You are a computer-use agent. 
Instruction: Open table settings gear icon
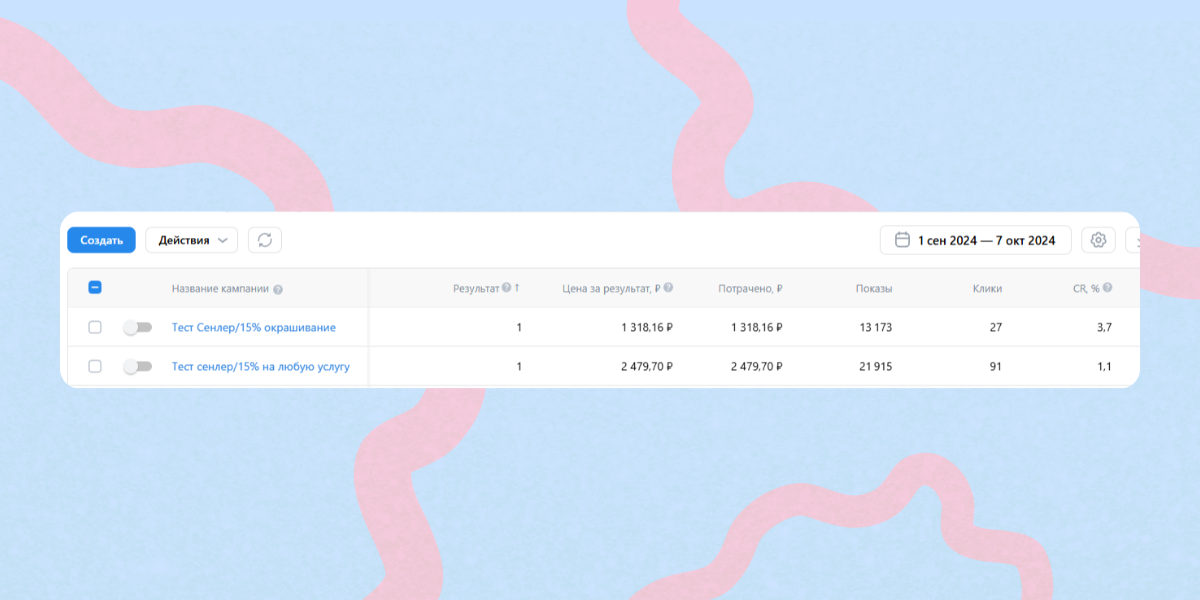click(1098, 240)
